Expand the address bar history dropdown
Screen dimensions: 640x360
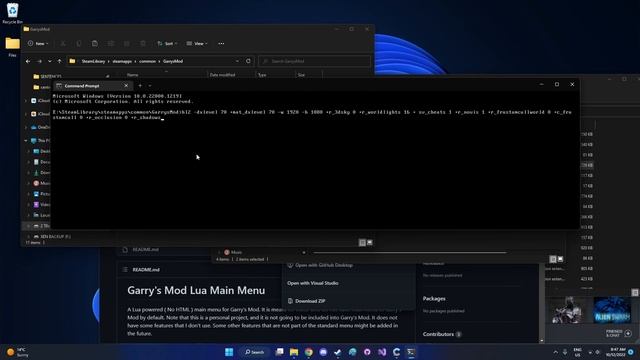[x=237, y=61]
